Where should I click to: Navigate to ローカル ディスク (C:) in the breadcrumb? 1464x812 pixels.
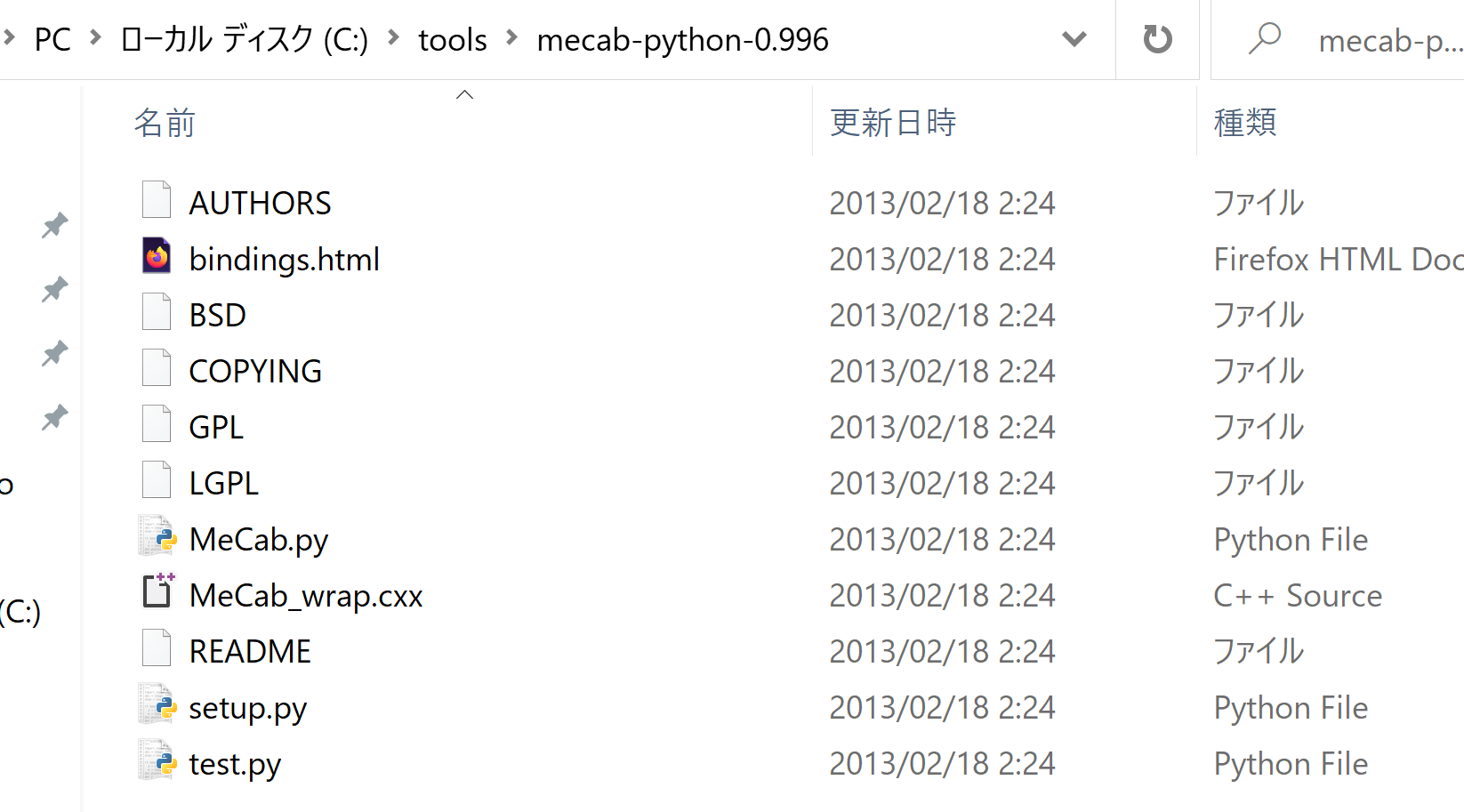(245, 40)
